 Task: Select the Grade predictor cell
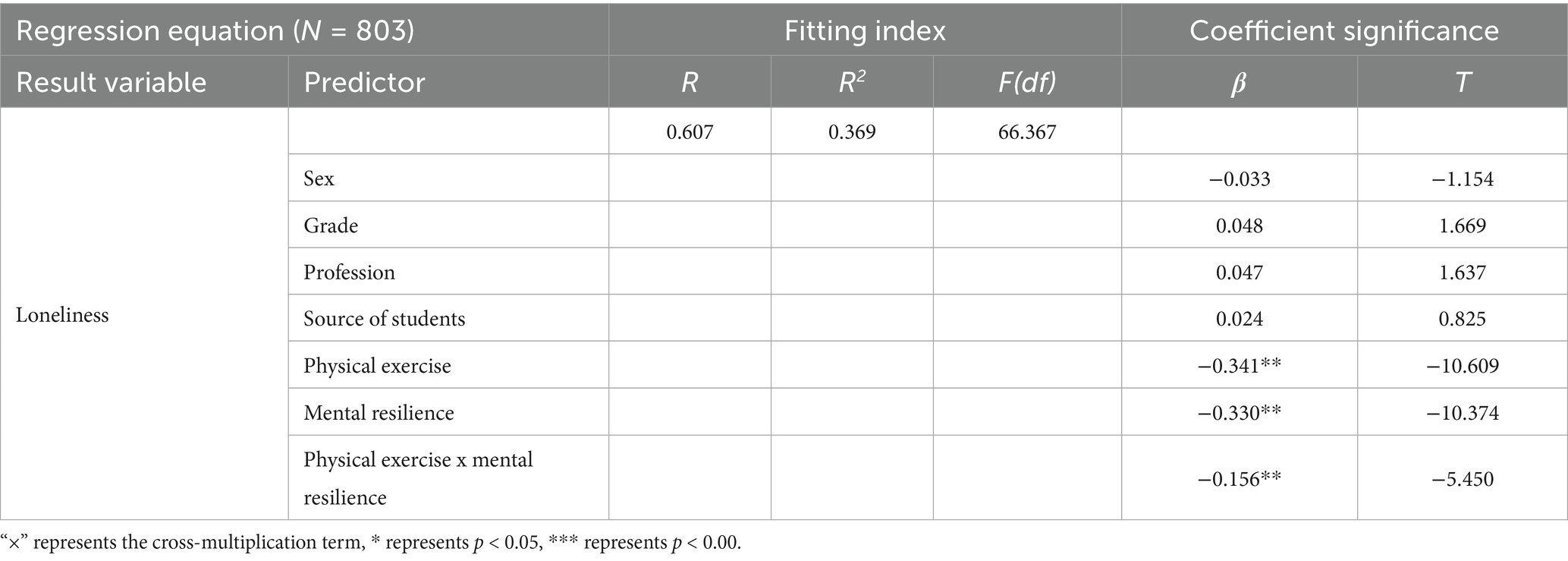point(448,225)
